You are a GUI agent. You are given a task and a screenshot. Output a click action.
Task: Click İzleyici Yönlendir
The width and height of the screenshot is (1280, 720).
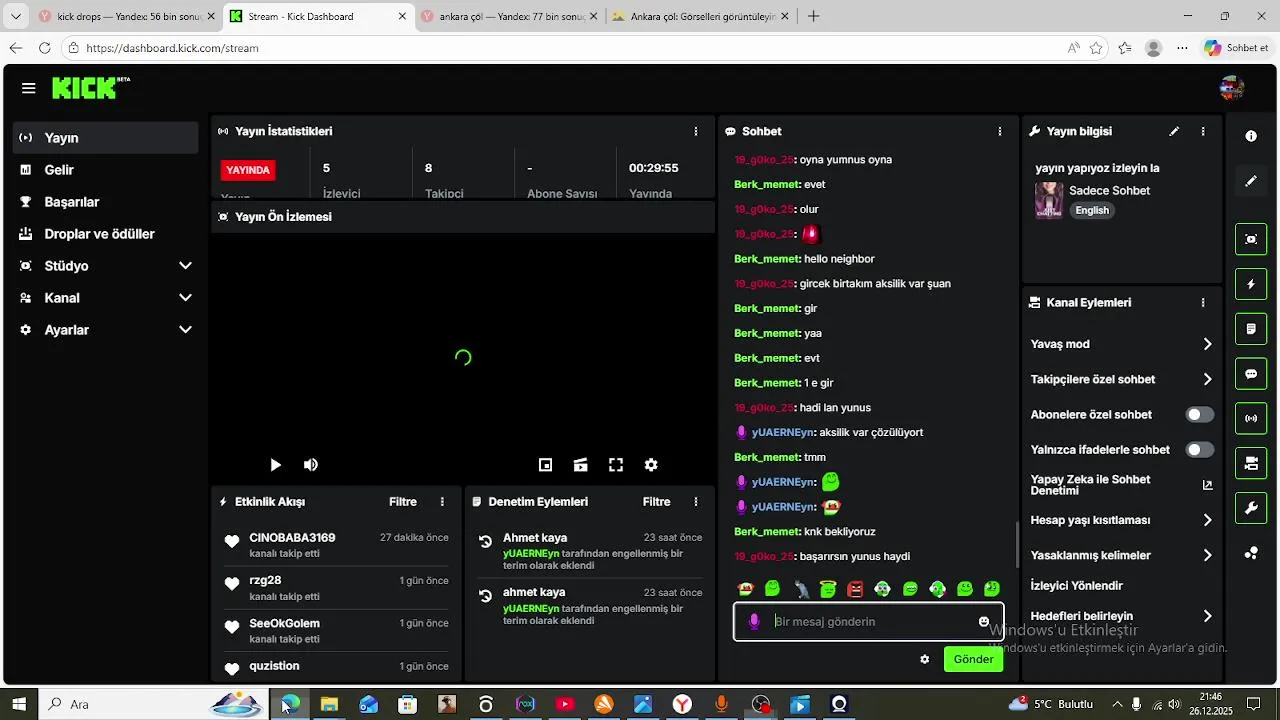(x=1077, y=586)
